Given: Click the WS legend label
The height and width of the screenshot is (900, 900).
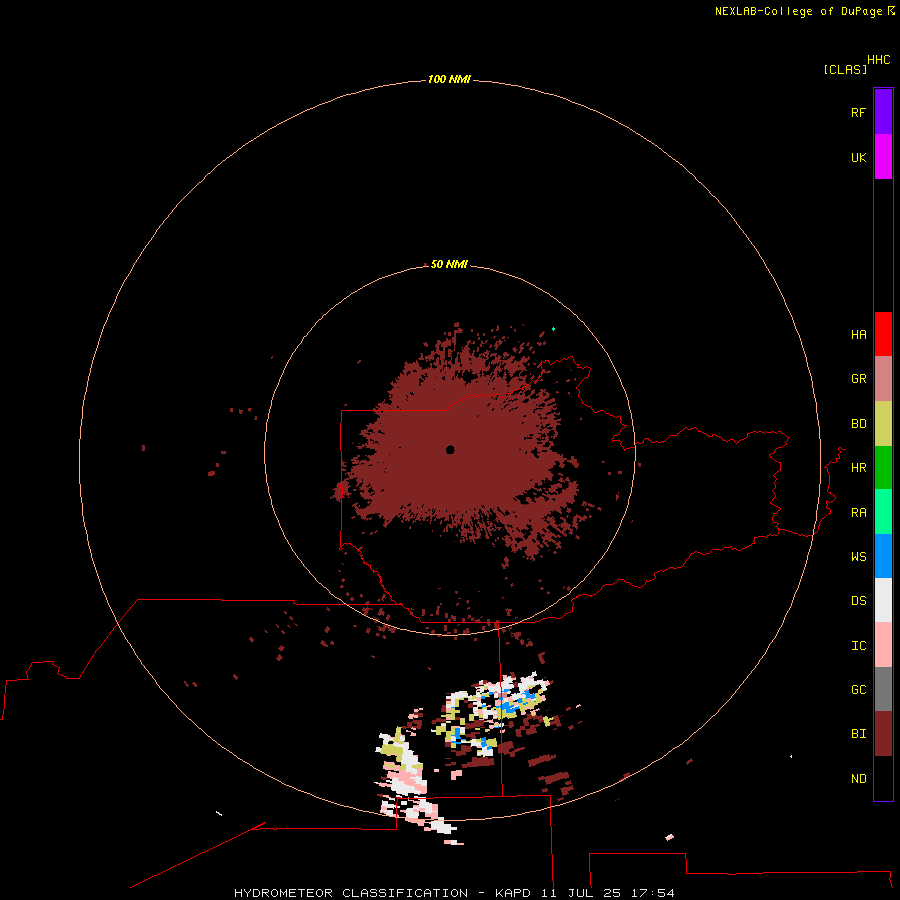Looking at the screenshot, I should 859,556.
